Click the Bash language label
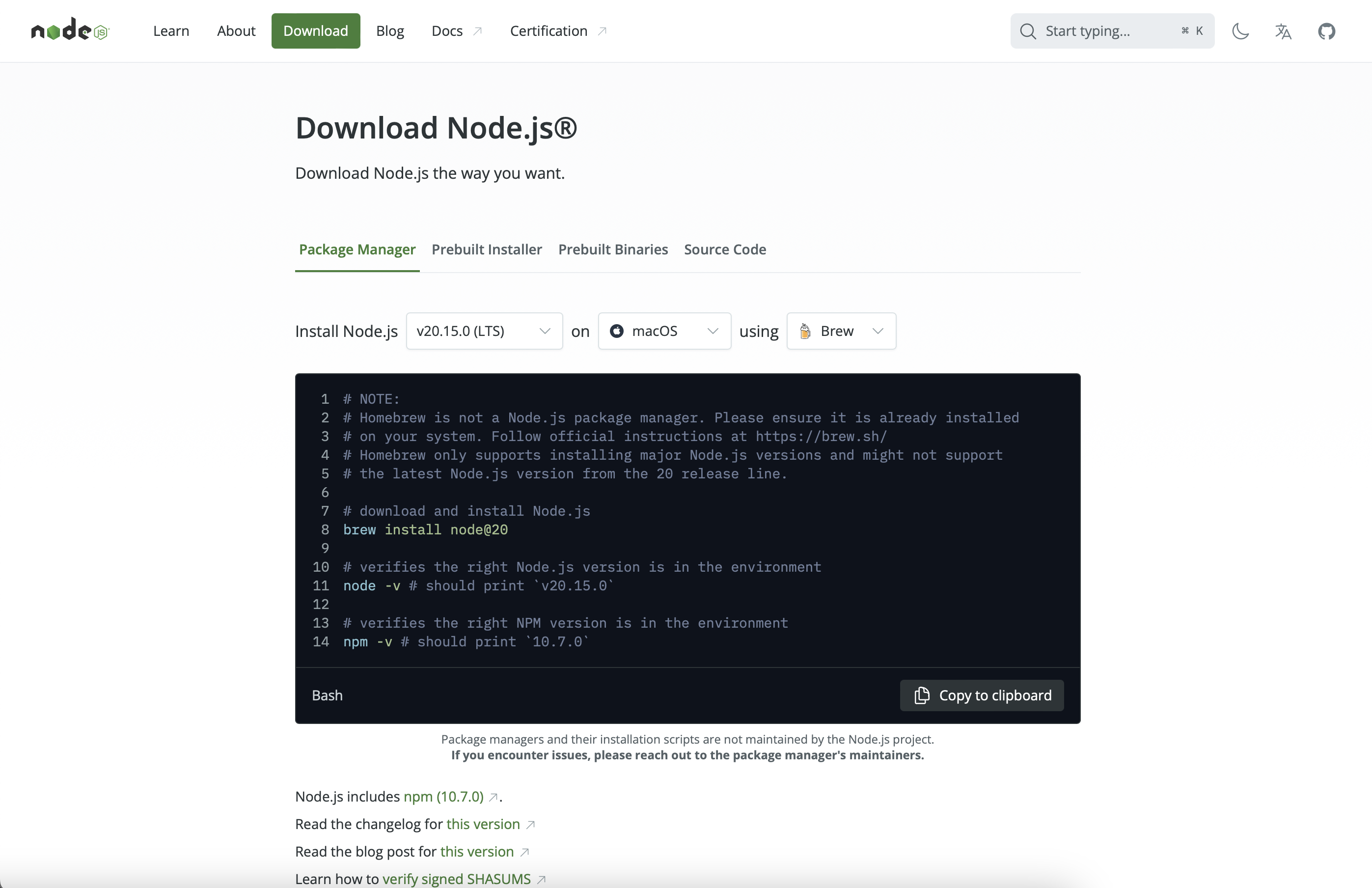The height and width of the screenshot is (888, 1372). (x=328, y=695)
